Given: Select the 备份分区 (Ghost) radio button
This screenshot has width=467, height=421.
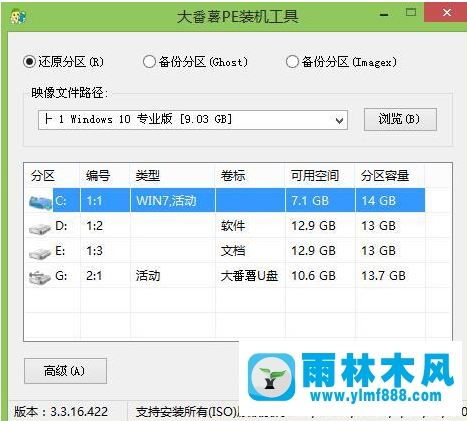Looking at the screenshot, I should coord(149,62).
